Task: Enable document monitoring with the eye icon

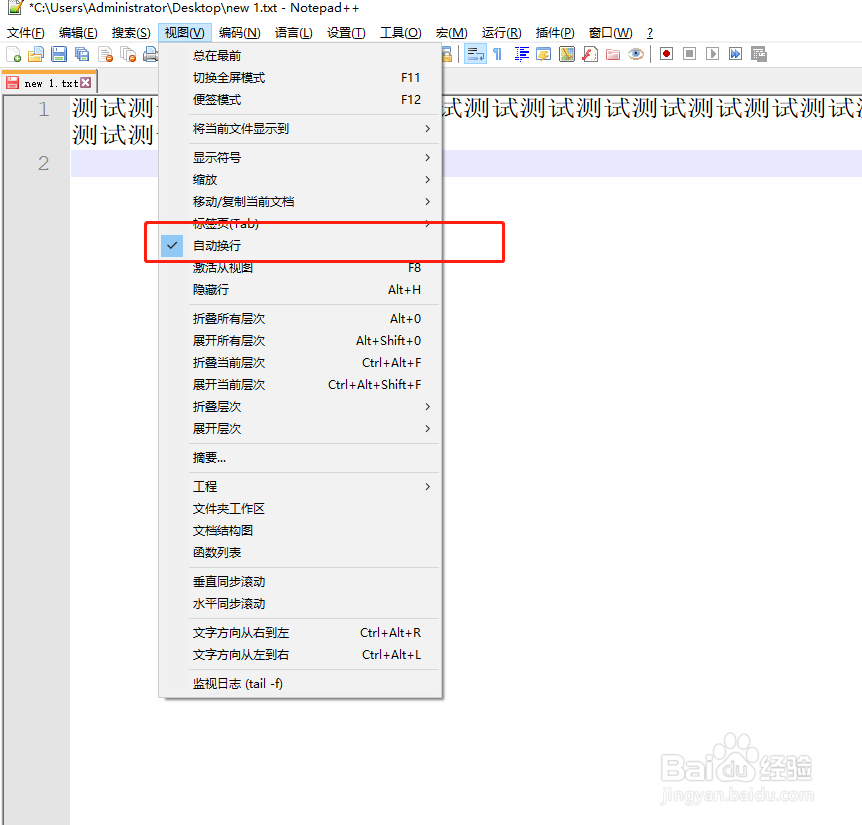Action: click(636, 53)
